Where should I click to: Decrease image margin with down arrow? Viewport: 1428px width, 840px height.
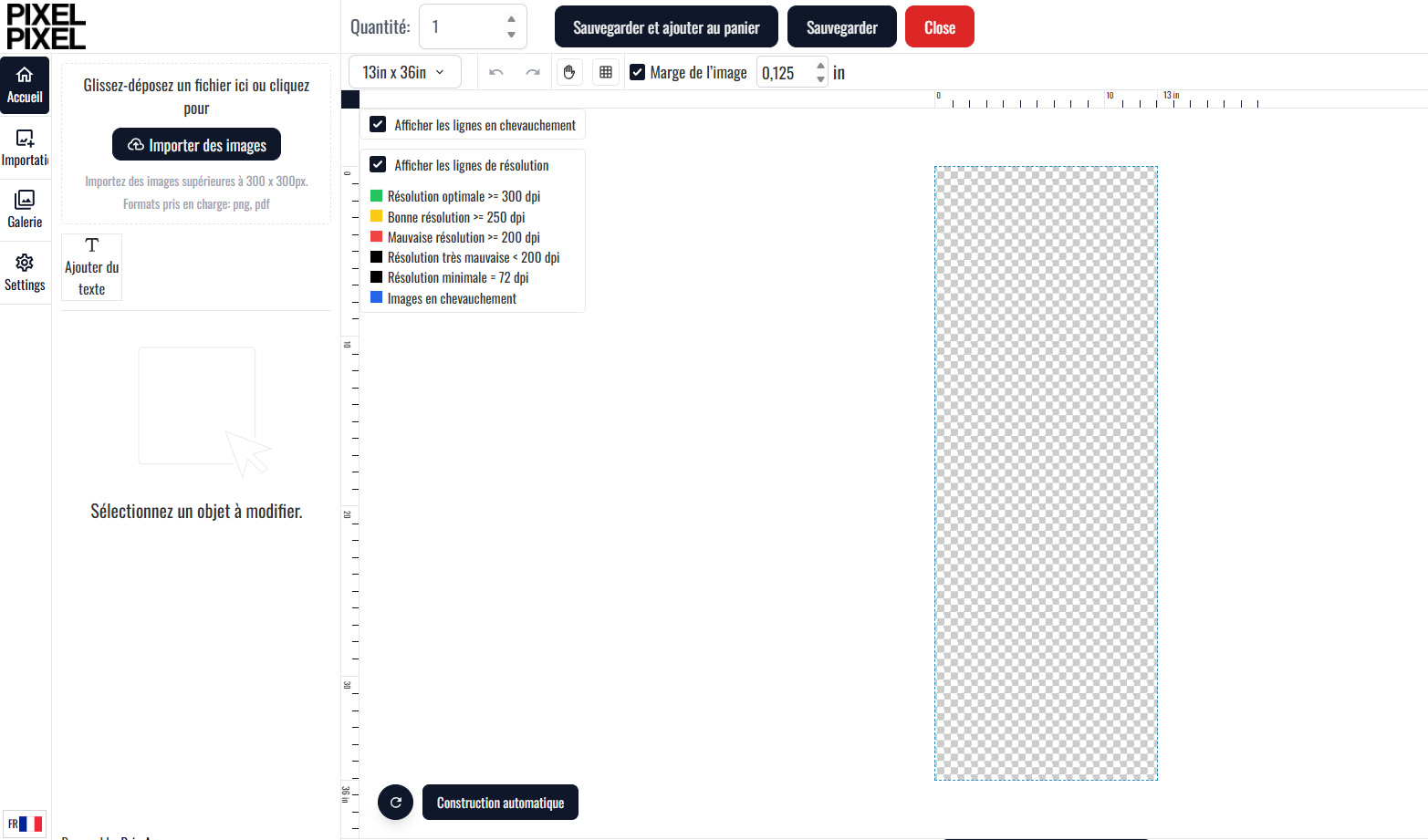pyautogui.click(x=820, y=79)
